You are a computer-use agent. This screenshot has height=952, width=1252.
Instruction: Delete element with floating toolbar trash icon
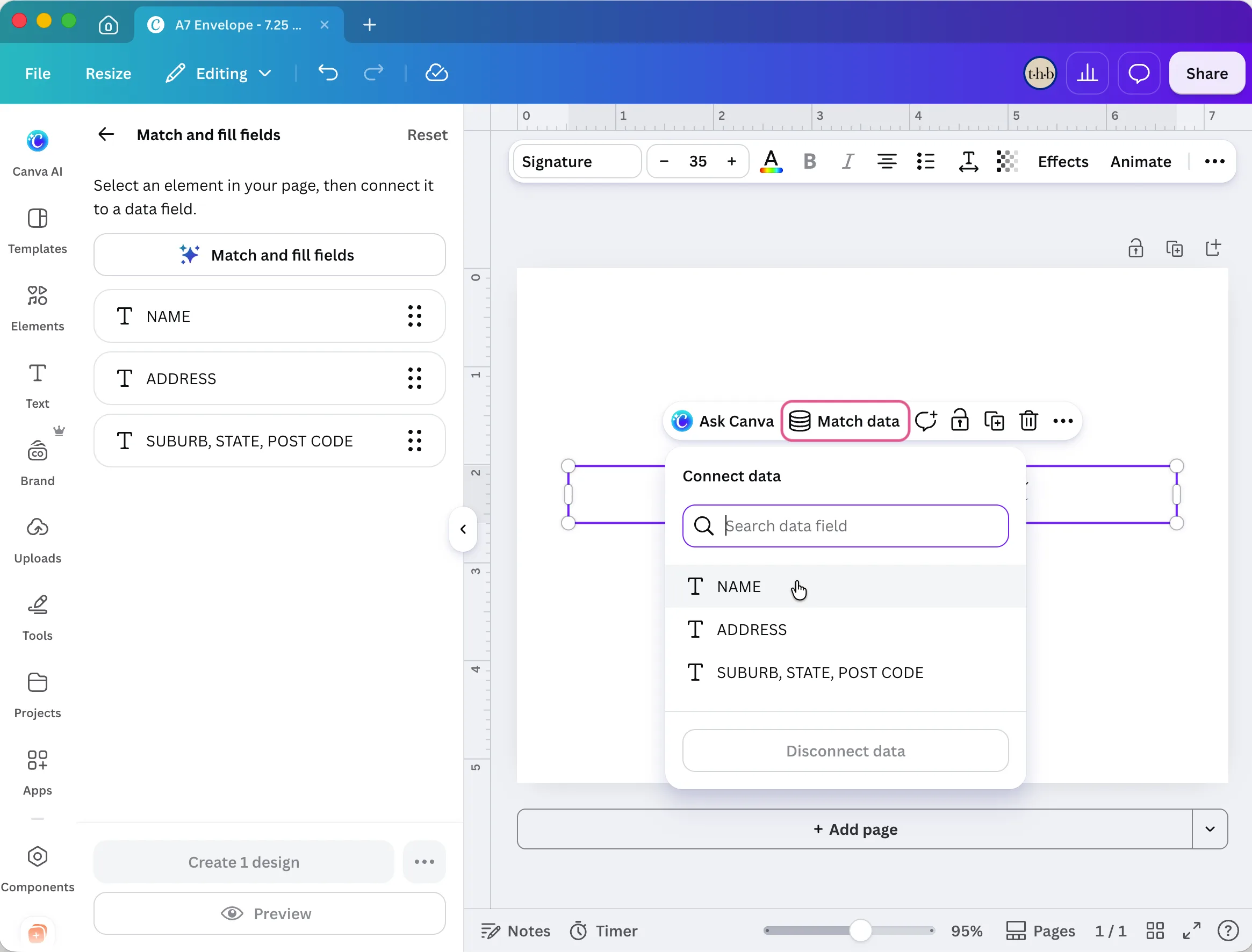(1028, 421)
